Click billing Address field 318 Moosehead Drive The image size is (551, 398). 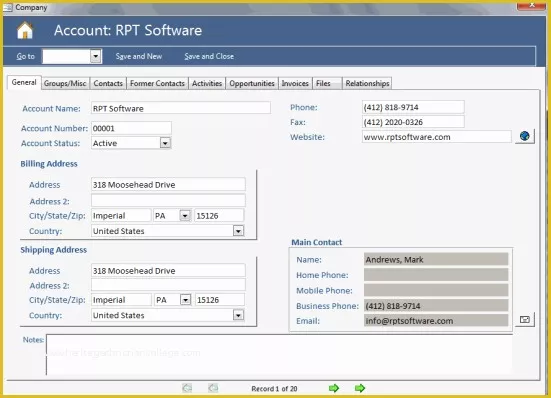tap(168, 184)
